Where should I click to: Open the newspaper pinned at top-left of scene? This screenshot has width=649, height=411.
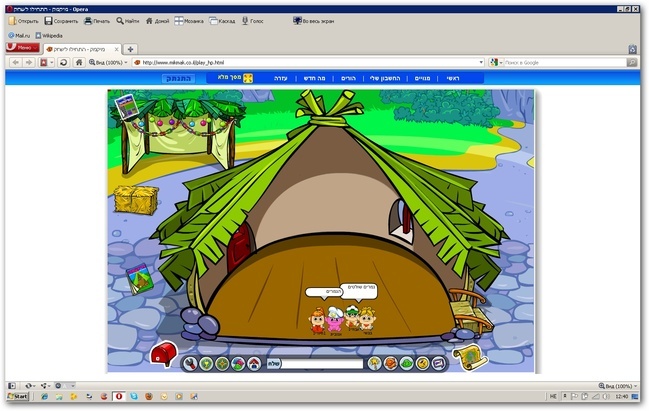127,107
